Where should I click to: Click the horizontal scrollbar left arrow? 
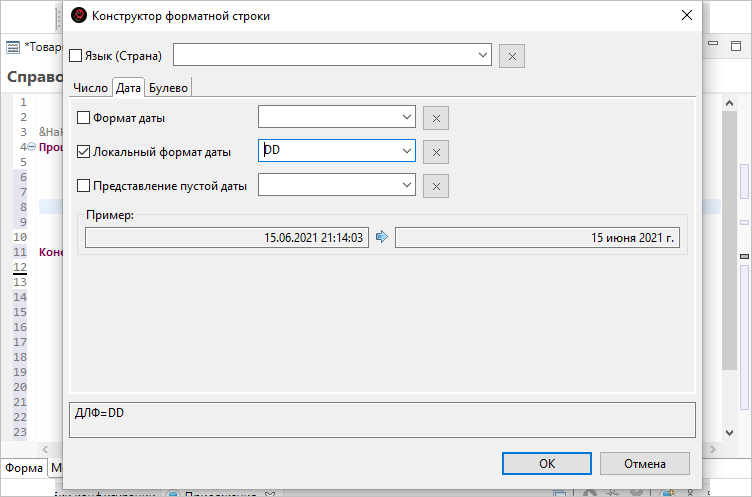[45, 450]
